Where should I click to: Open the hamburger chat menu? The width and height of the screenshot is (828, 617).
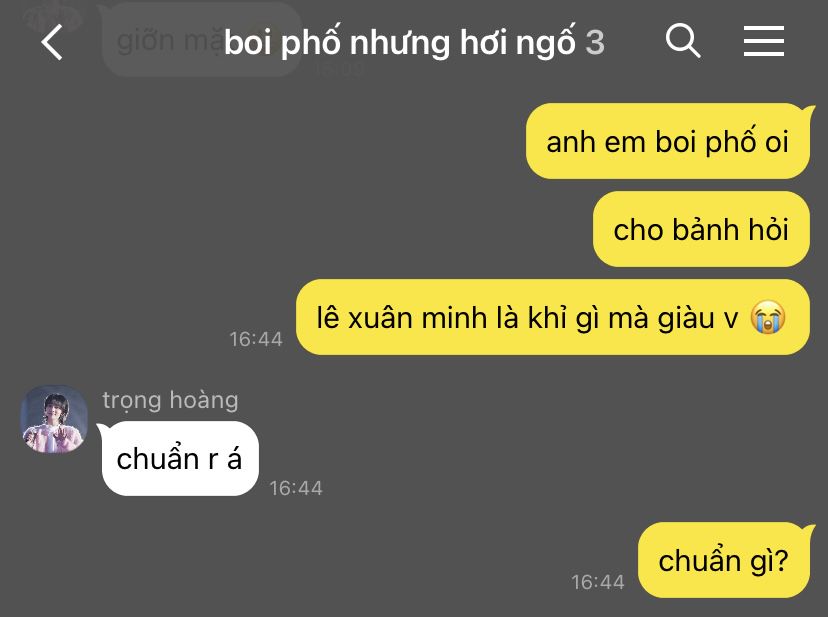(x=764, y=41)
